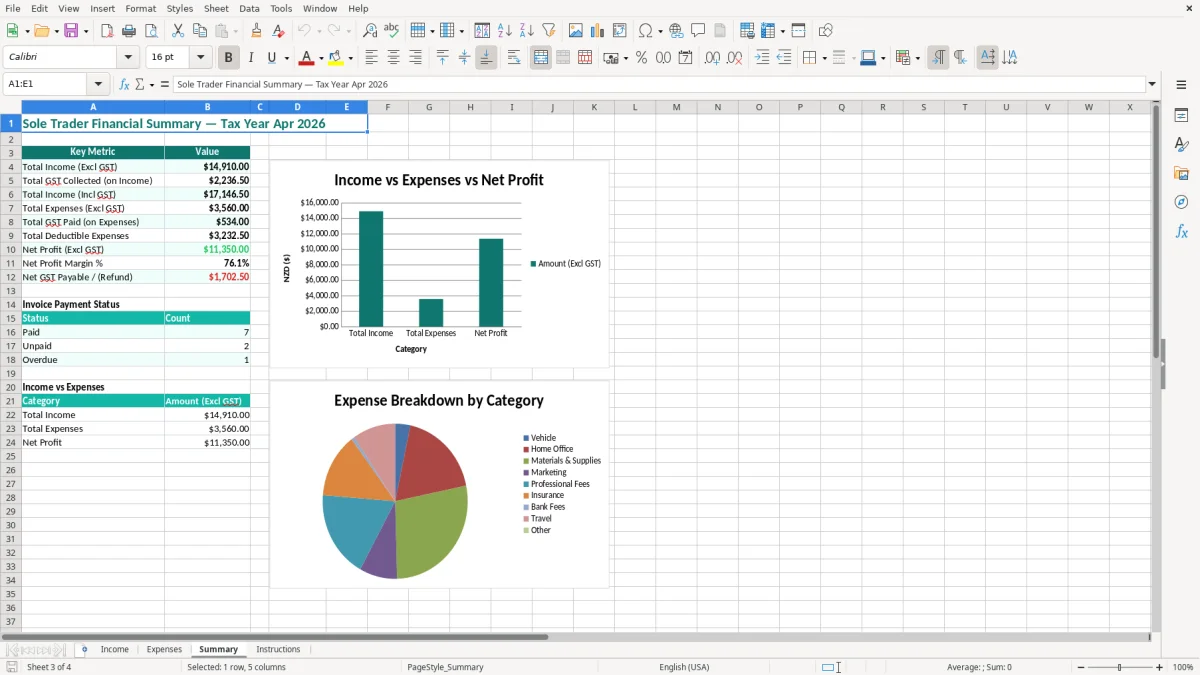Click the zoom slider in status bar
Viewport: 1200px width, 675px height.
tap(1119, 667)
